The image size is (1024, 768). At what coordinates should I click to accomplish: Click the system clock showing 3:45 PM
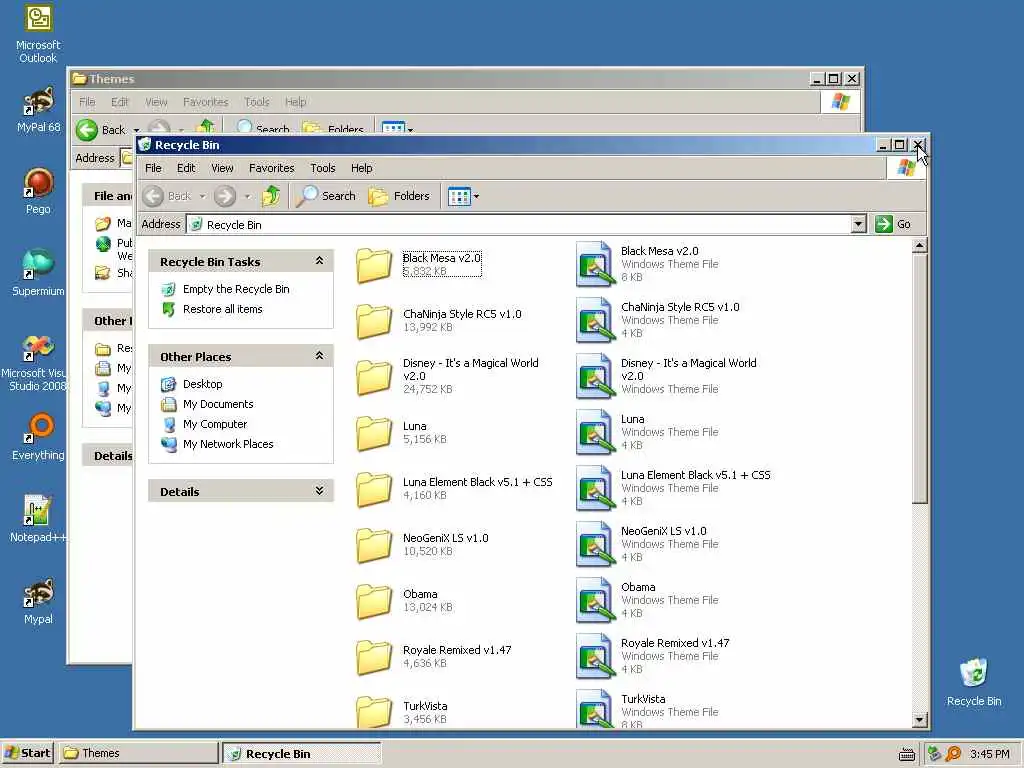point(989,754)
